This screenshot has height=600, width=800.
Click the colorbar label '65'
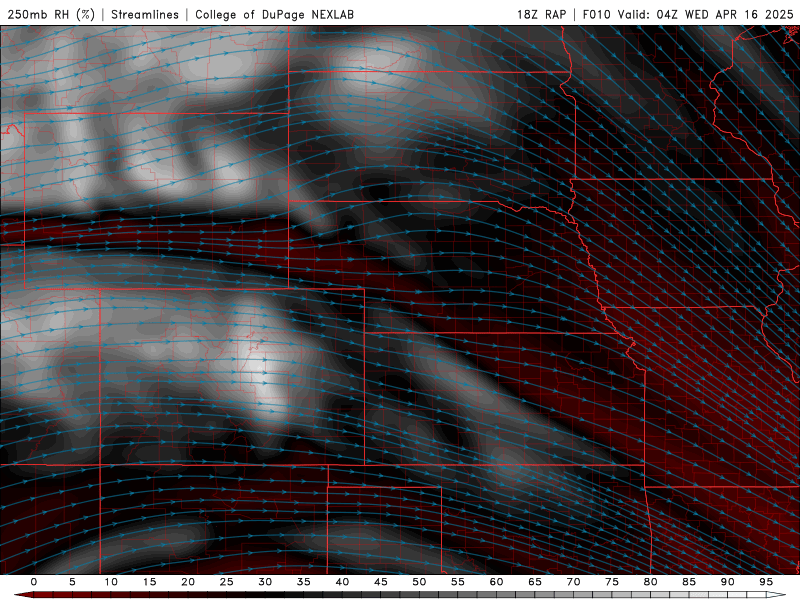point(534,582)
